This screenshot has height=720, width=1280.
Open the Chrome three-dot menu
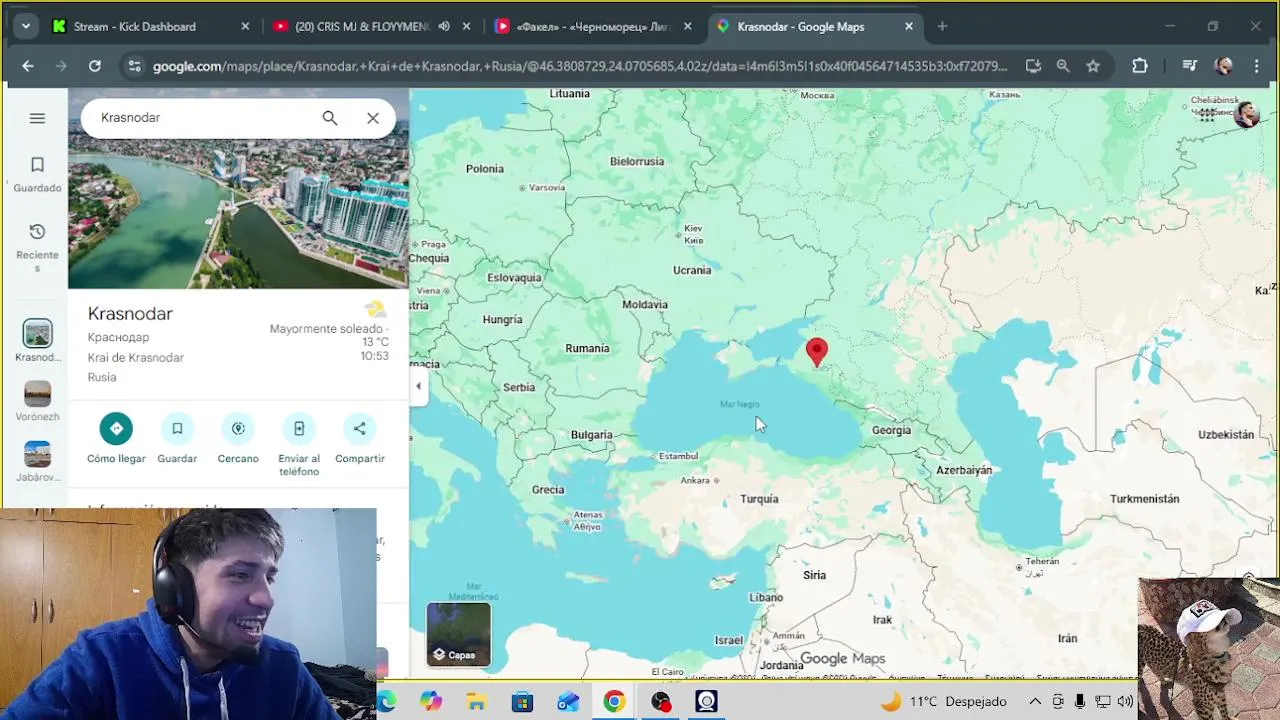click(x=1257, y=66)
